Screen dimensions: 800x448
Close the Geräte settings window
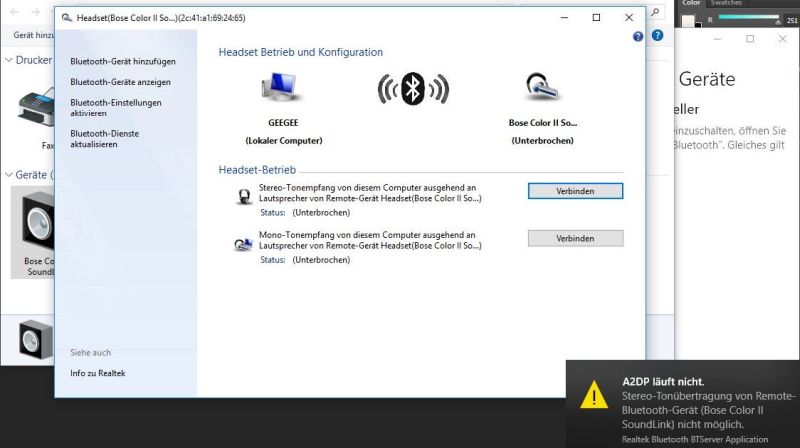click(783, 39)
